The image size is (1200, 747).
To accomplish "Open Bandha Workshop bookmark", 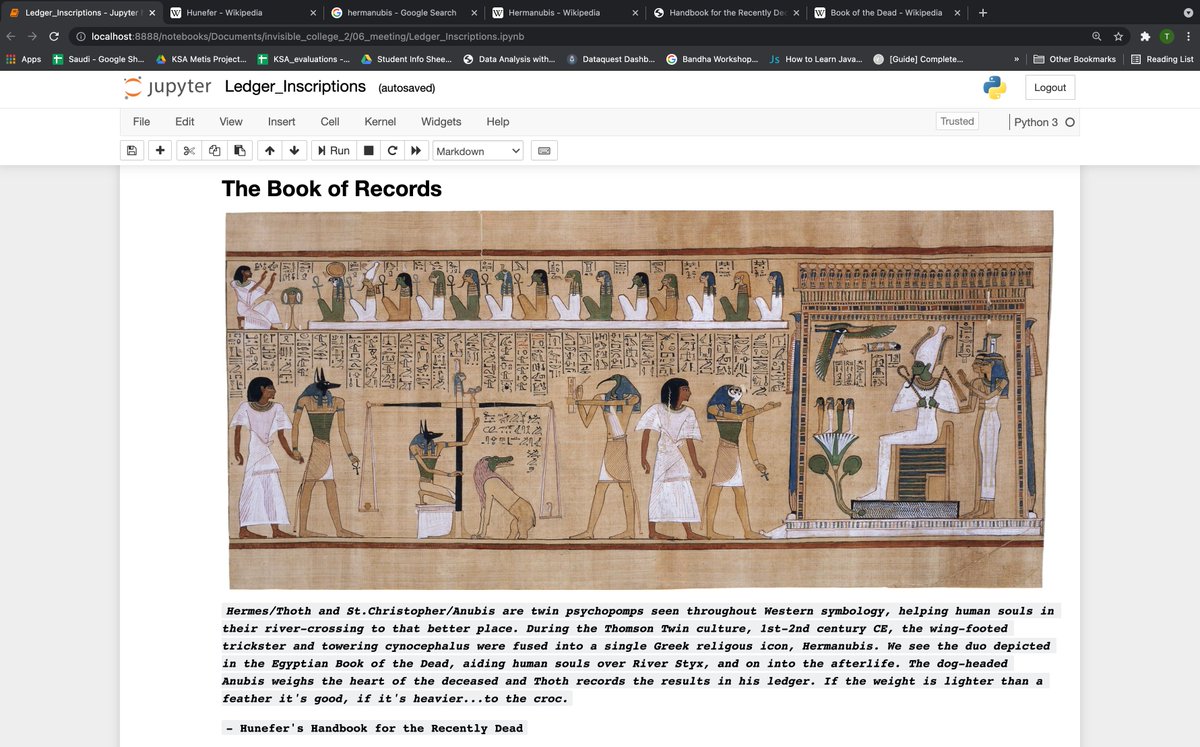I will click(x=712, y=59).
